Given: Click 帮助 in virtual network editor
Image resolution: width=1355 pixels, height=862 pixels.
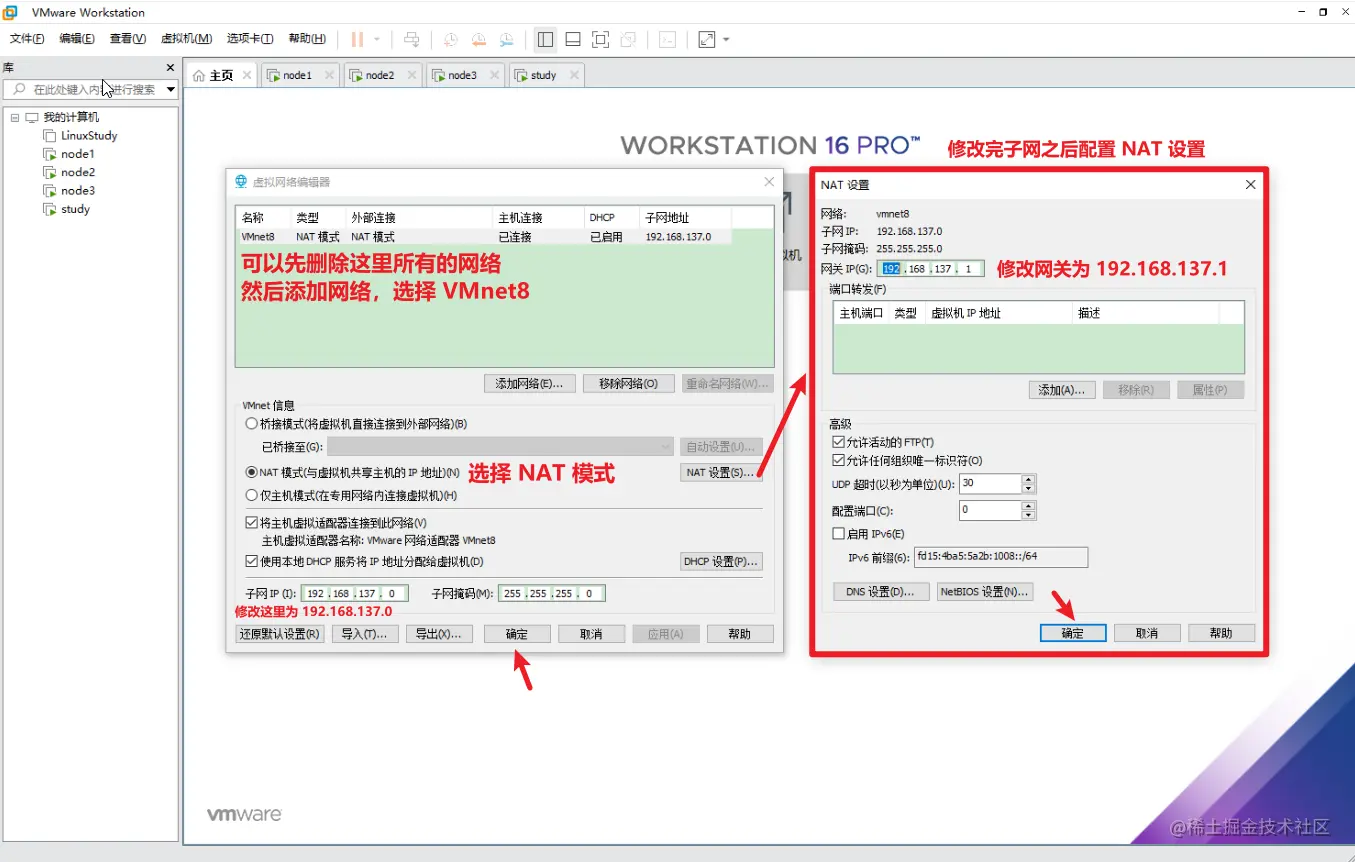Looking at the screenshot, I should [740, 634].
